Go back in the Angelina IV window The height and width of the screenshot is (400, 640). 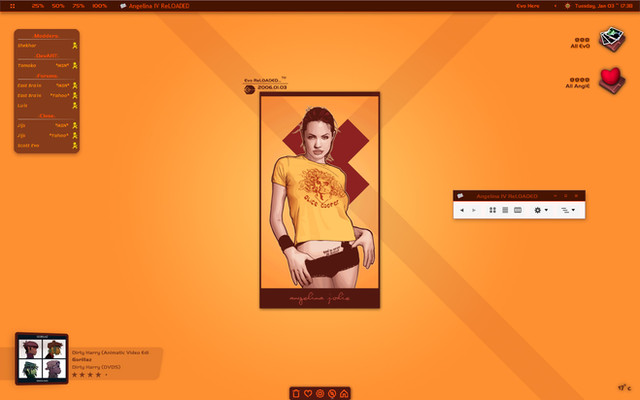tap(462, 210)
